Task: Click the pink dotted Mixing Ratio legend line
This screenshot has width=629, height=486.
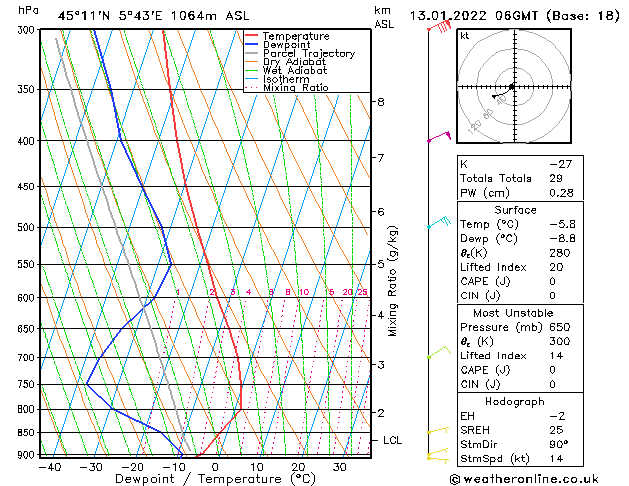Action: tap(252, 87)
